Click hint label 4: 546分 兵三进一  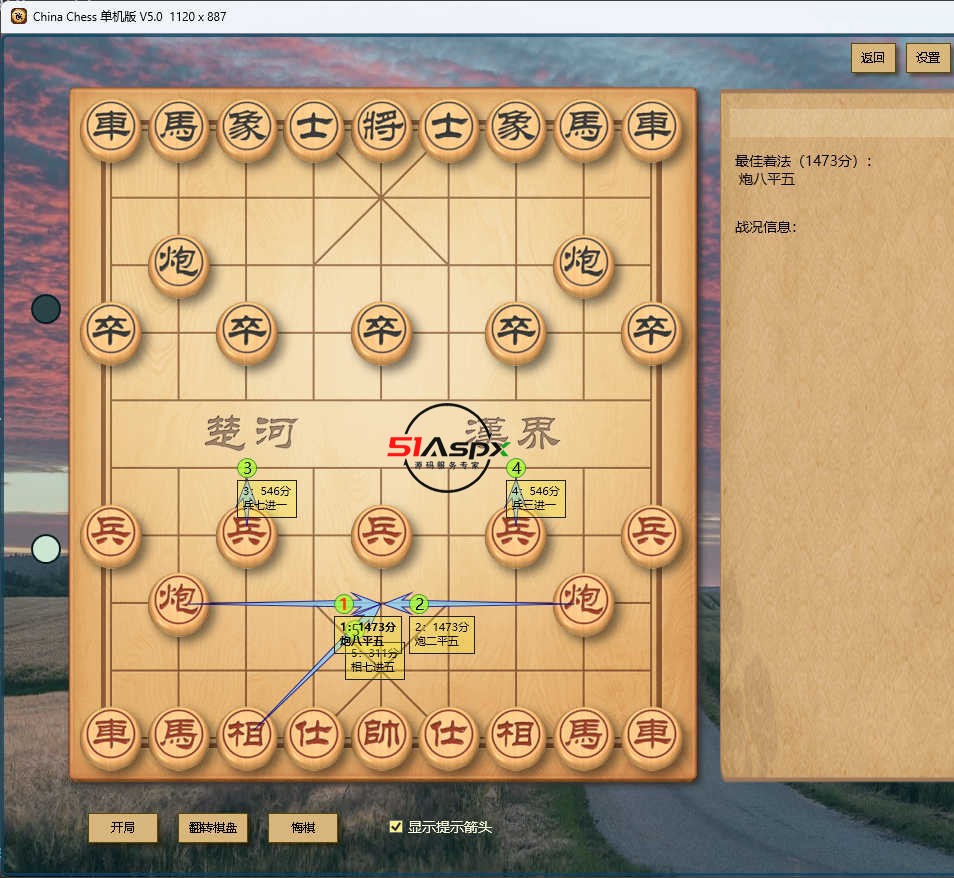coord(535,498)
